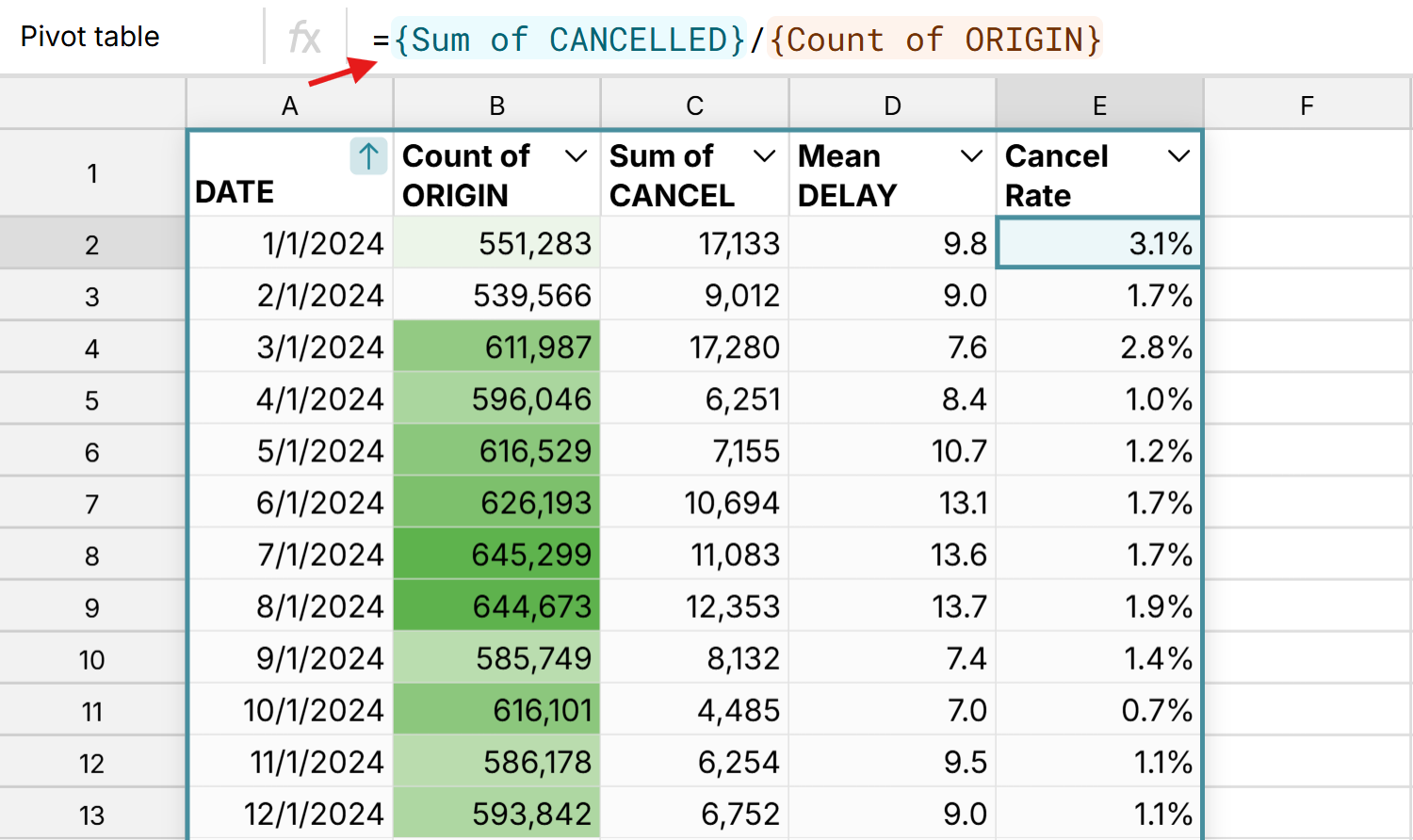Image resolution: width=1413 pixels, height=840 pixels.
Task: Select the Count of ORIGIN formula token
Action: point(935,40)
